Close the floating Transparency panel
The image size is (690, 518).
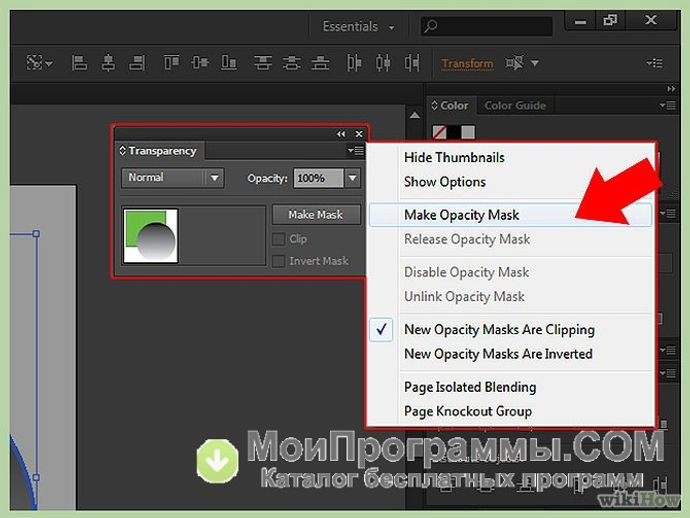coord(359,134)
